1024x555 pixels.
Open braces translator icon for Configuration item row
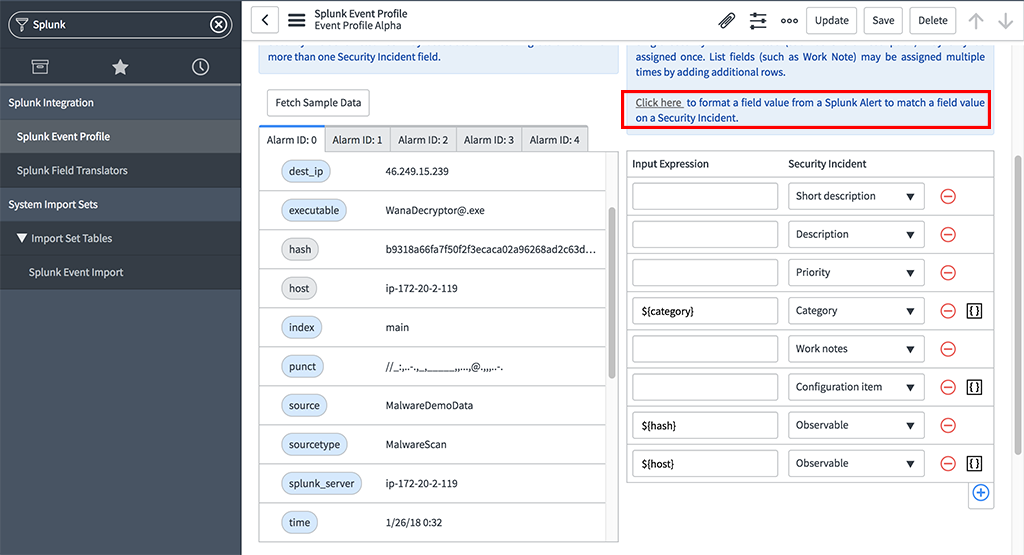click(974, 387)
